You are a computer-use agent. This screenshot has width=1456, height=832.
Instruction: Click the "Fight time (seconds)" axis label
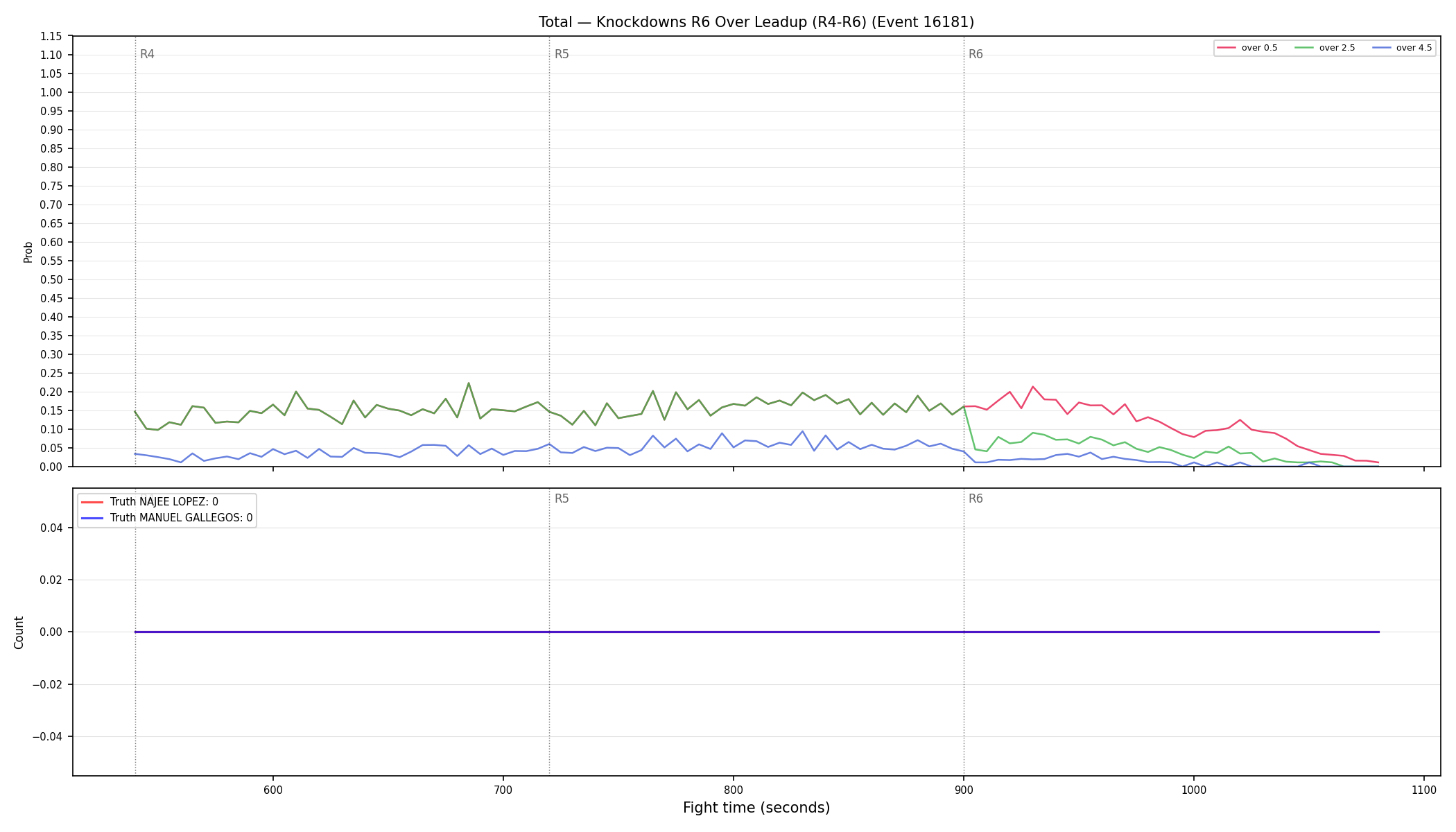756,808
